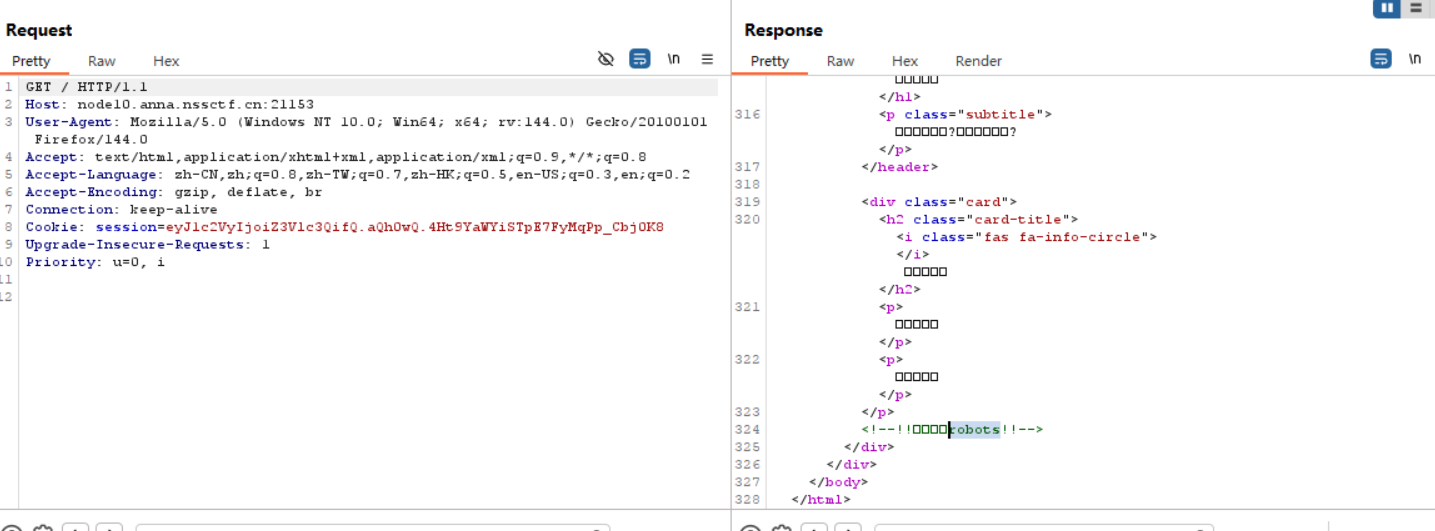Toggle \n show newlines in Response panel
This screenshot has height=531, width=1435.
coord(1415,59)
